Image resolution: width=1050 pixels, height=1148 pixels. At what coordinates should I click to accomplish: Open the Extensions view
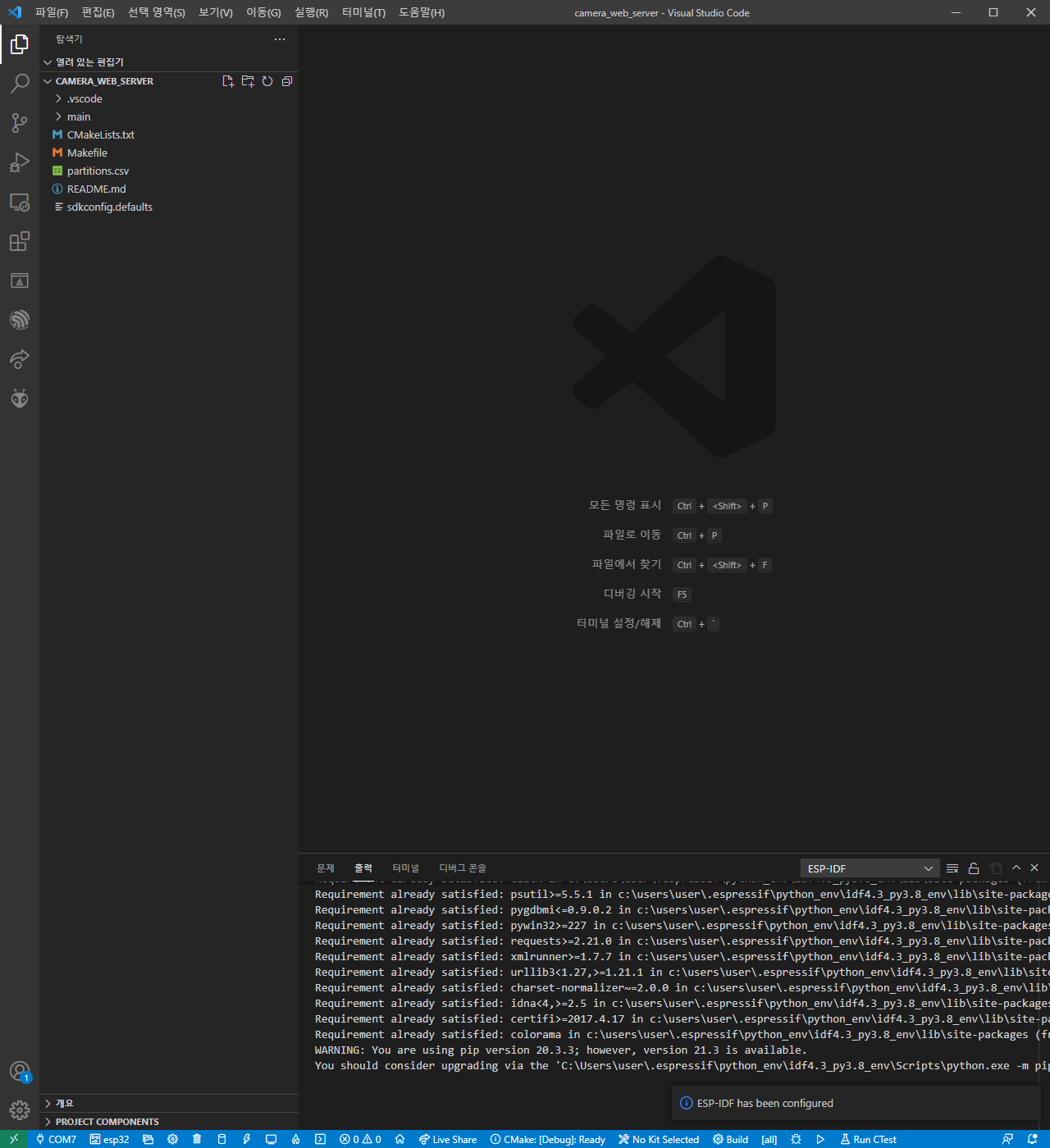(20, 241)
